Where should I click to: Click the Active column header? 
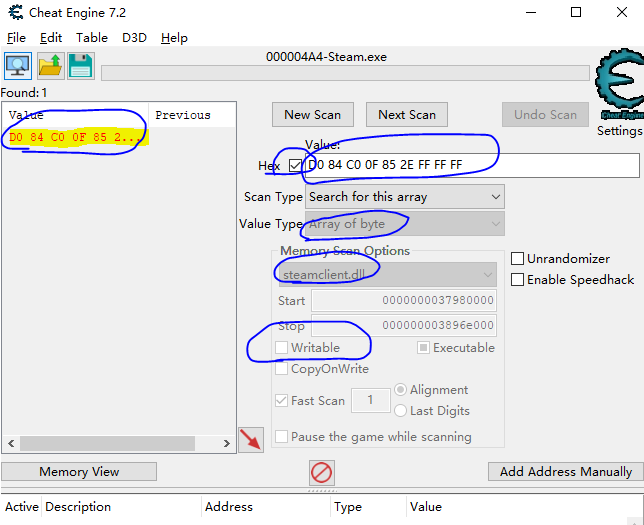click(x=22, y=507)
